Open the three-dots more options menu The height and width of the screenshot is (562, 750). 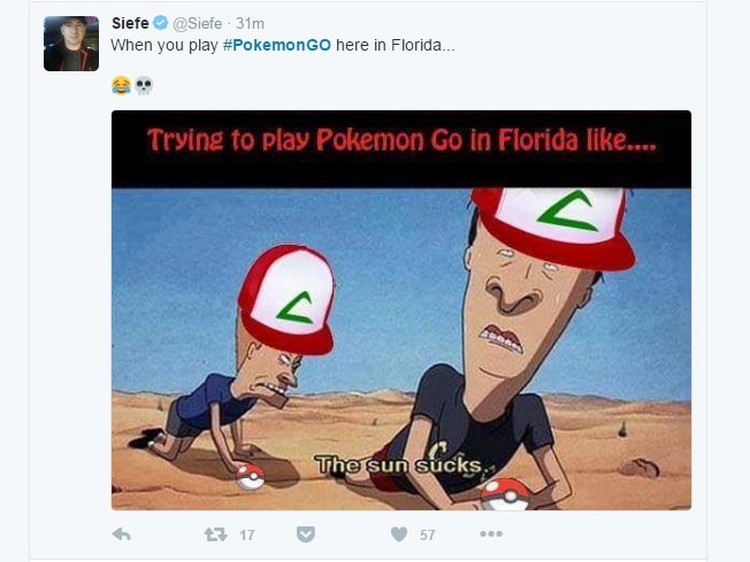coord(491,533)
